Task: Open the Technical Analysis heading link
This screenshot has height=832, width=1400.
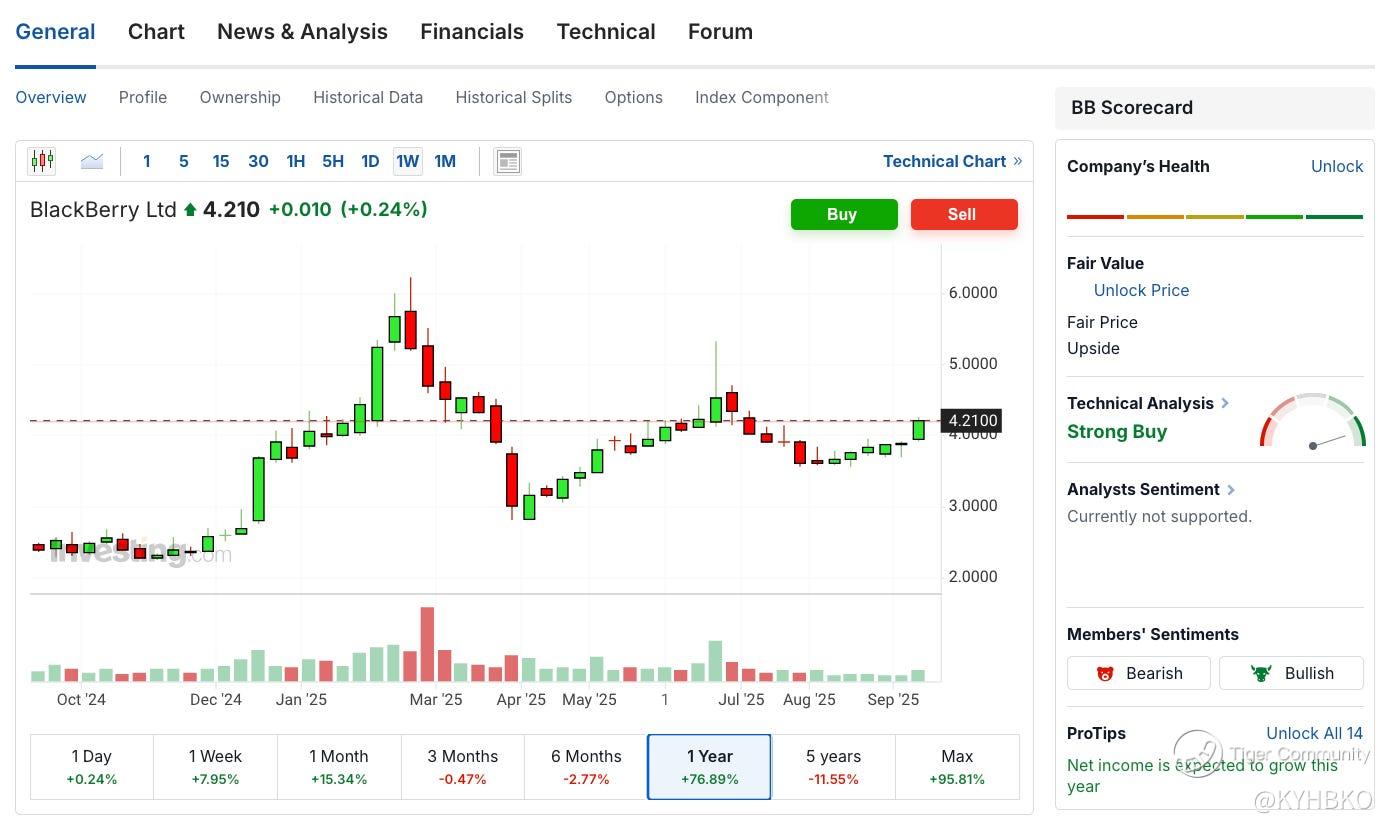Action: (1140, 403)
